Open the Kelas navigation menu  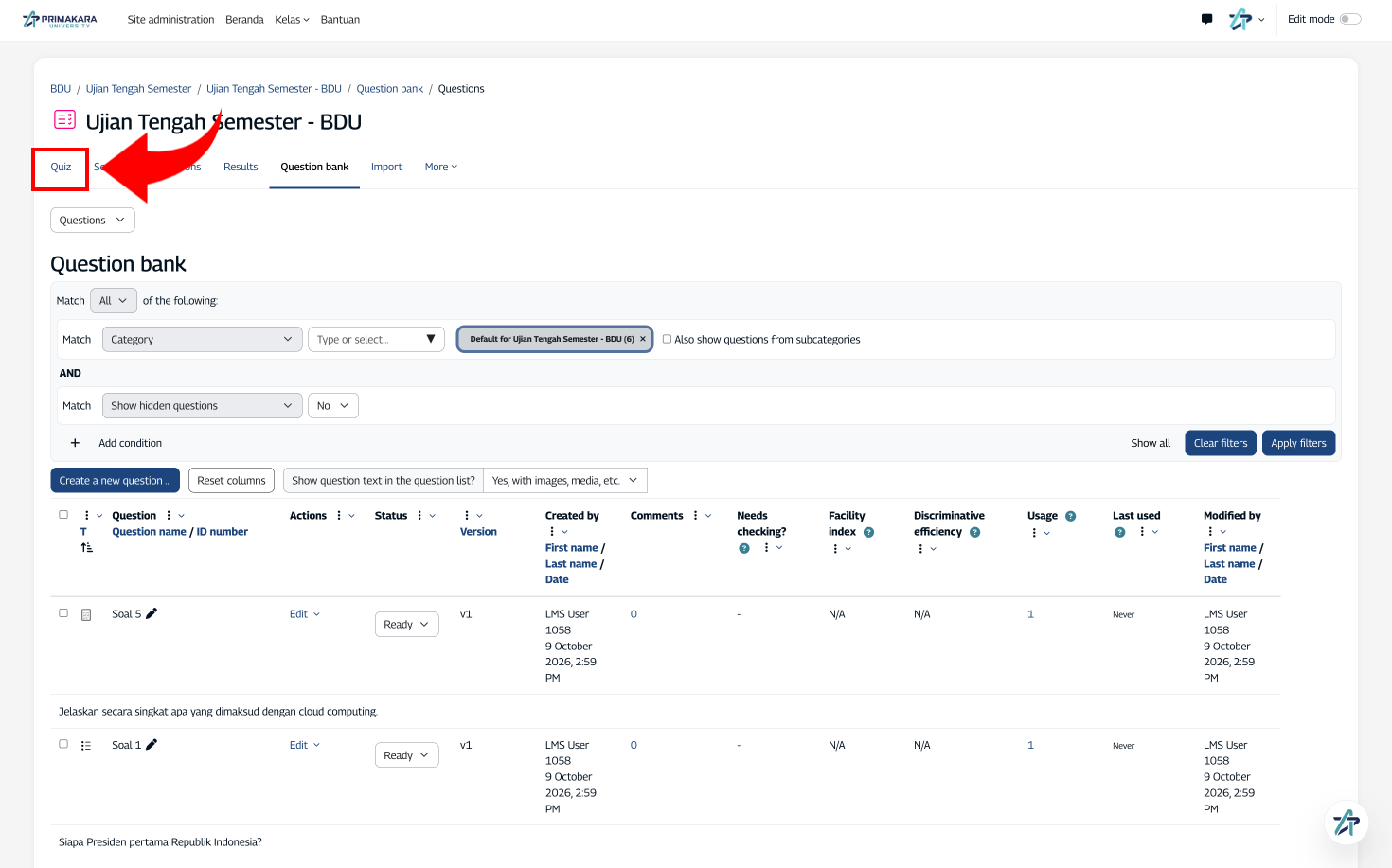point(292,19)
